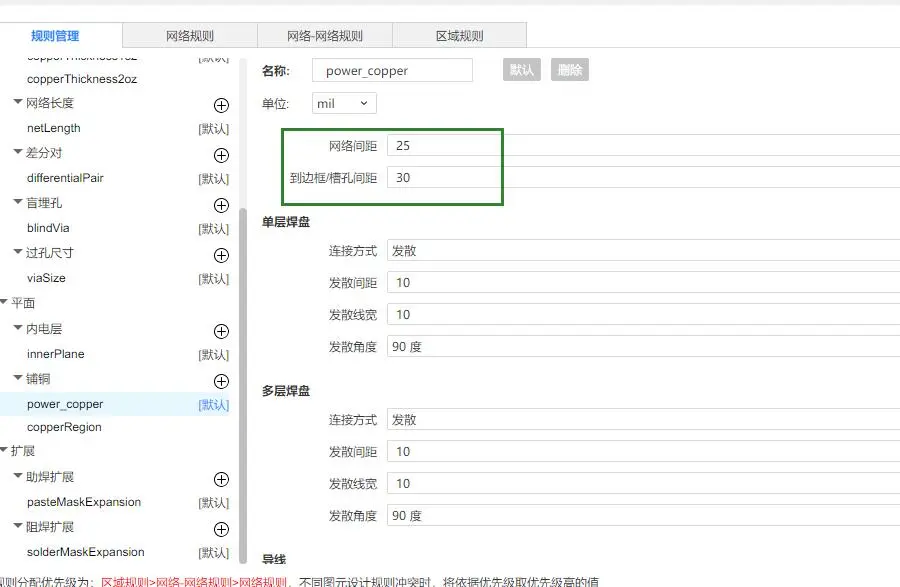Add new 阻焊扩展 rule with plus icon
The width and height of the screenshot is (900, 587).
click(x=221, y=529)
